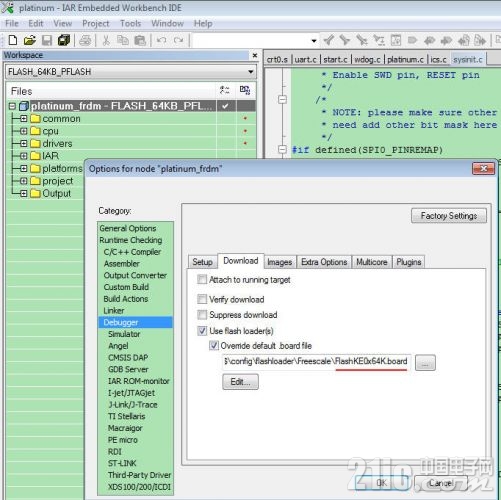Select PE micro category
This screenshot has width=501, height=500.
[x=123, y=440]
